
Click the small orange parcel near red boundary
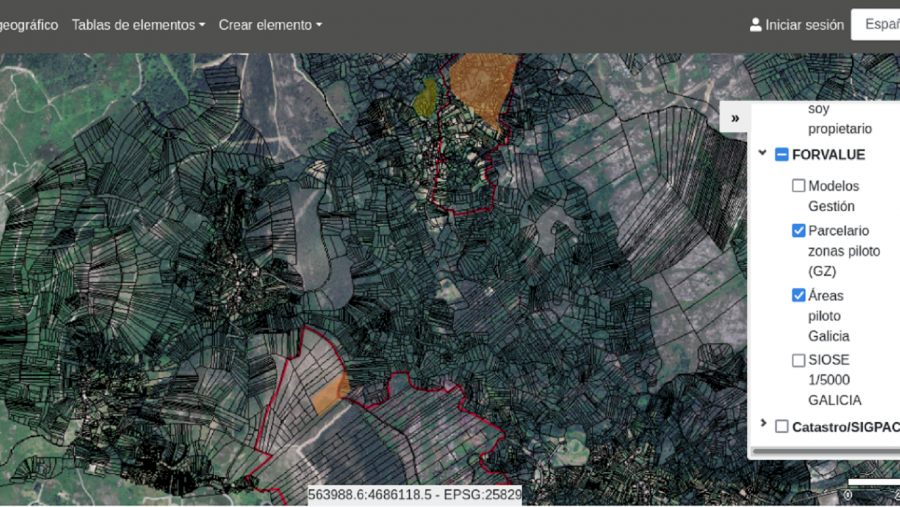pos(328,395)
